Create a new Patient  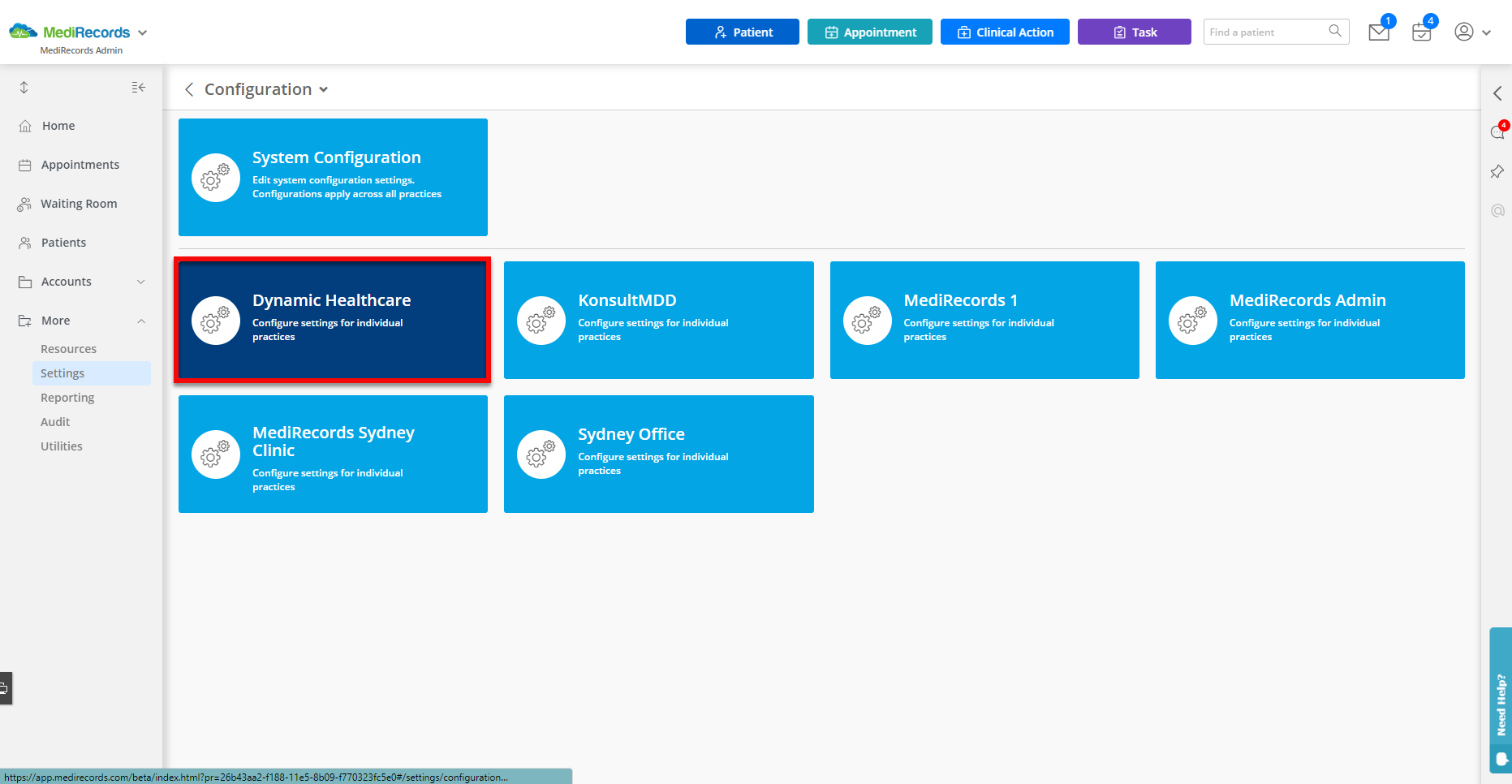742,32
